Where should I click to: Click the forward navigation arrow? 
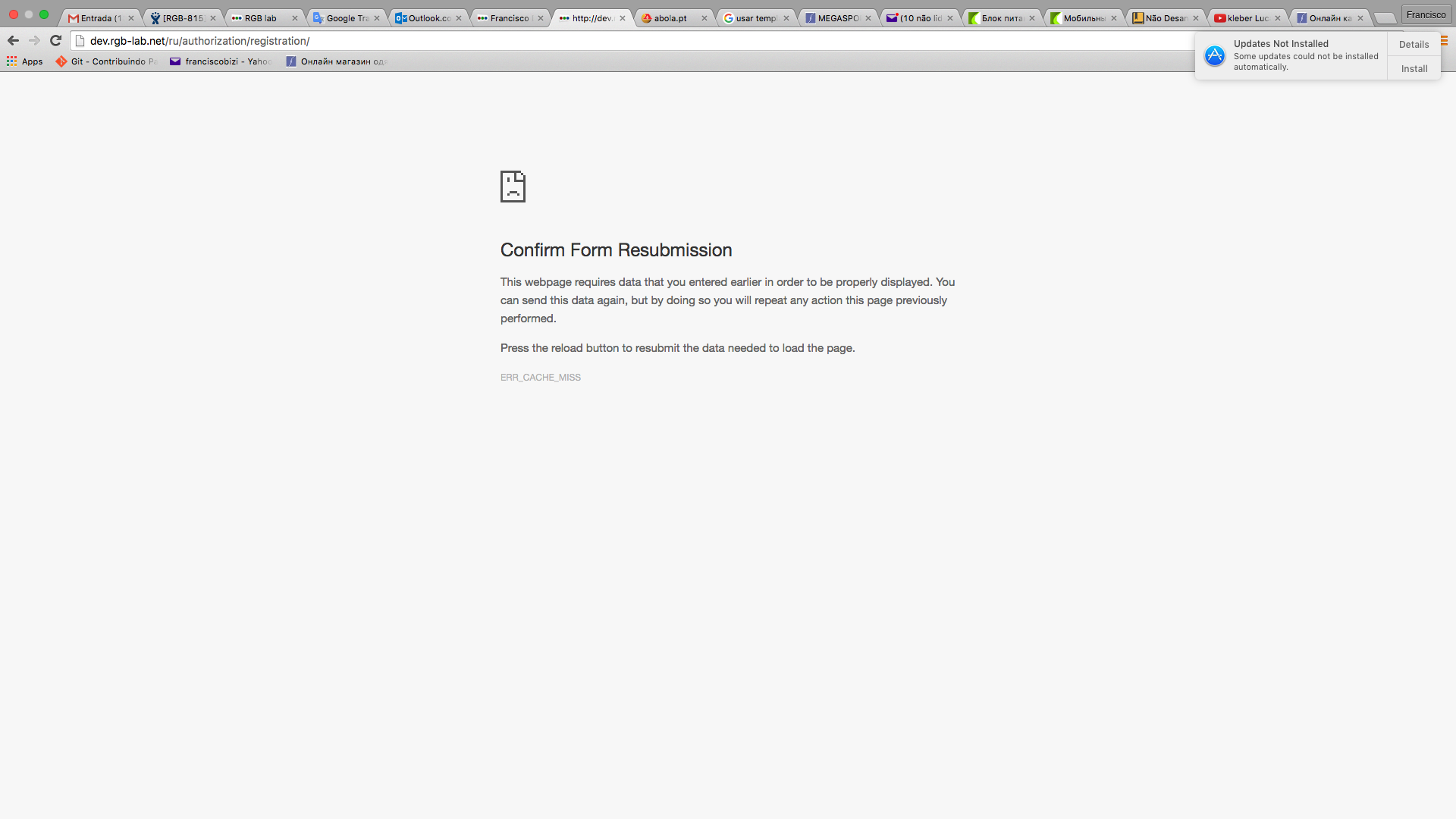34,41
